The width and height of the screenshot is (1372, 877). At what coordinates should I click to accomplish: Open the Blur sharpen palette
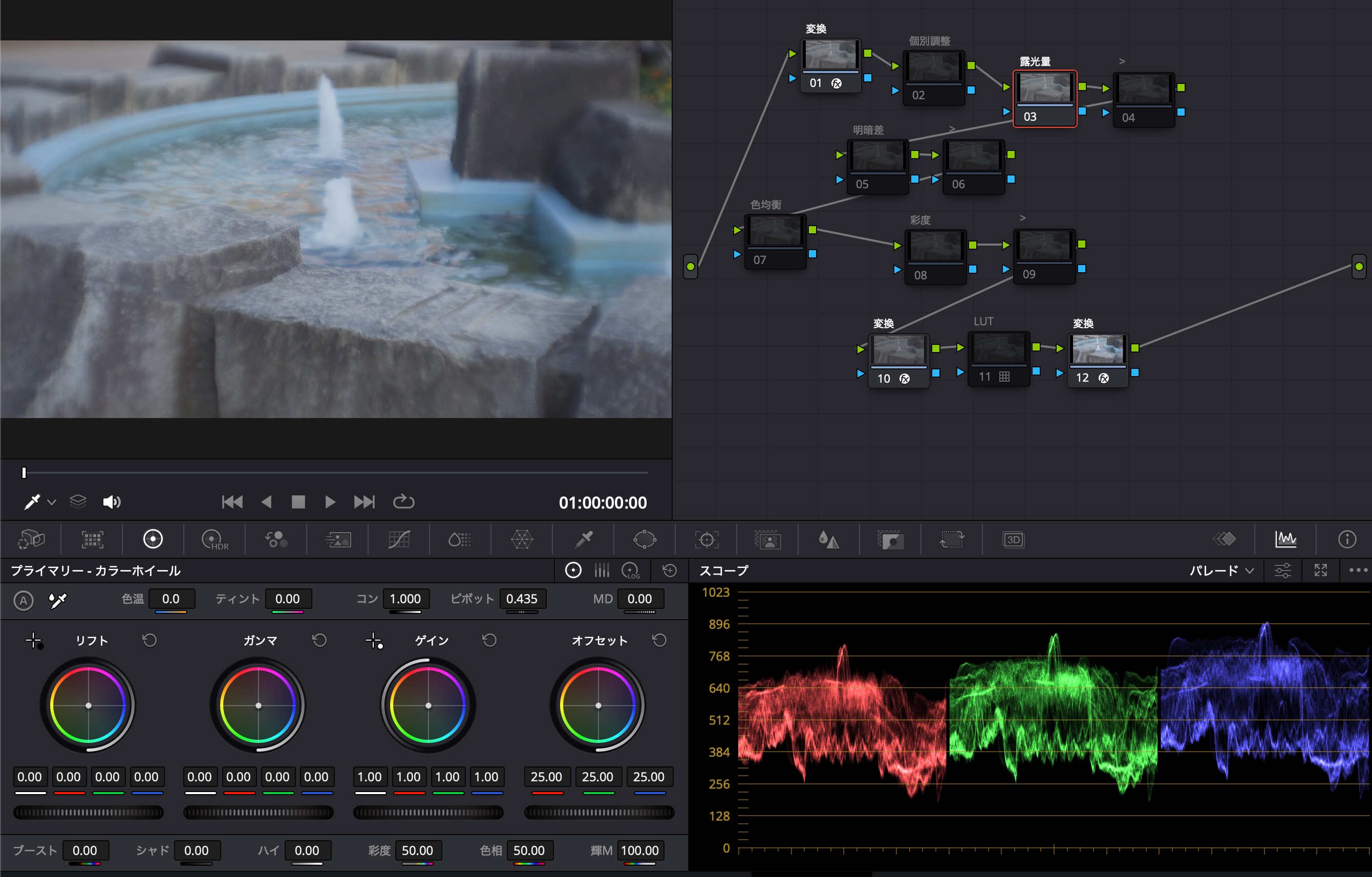click(828, 539)
